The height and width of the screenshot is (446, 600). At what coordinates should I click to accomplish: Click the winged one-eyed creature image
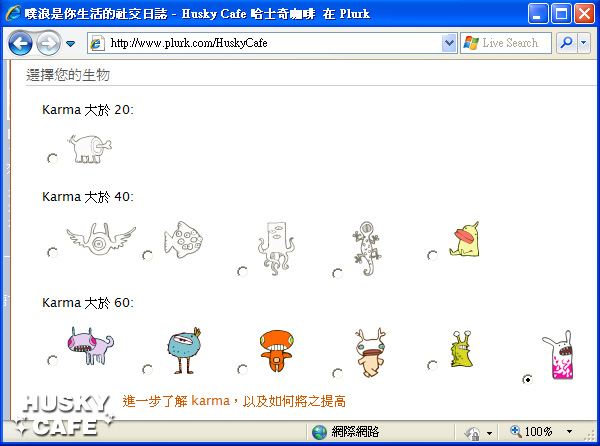[101, 239]
